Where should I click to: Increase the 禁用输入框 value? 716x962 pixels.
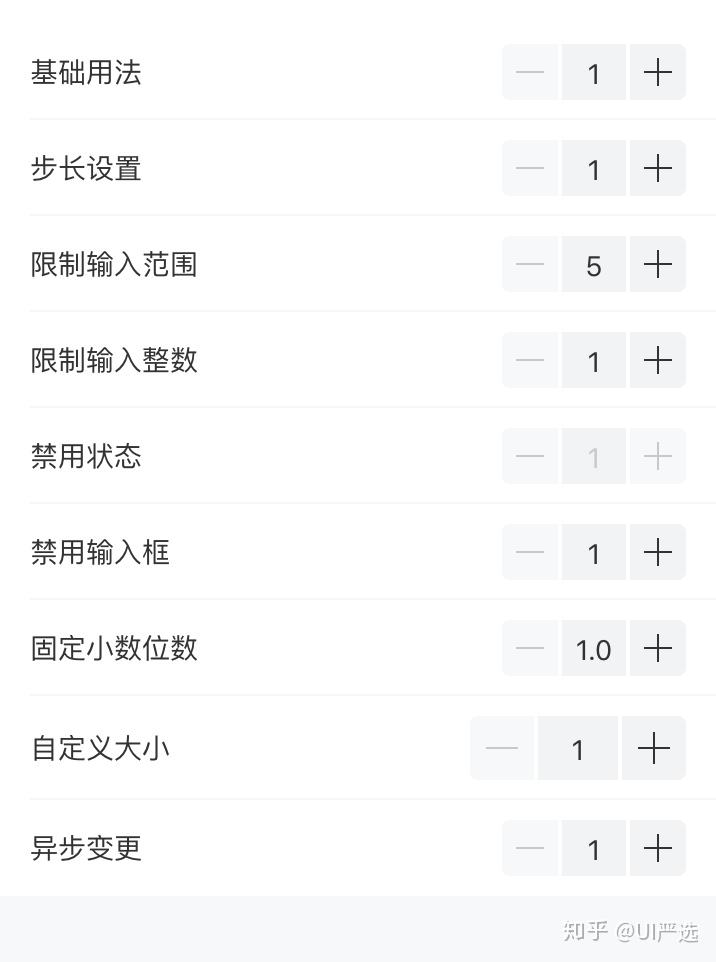tap(657, 552)
